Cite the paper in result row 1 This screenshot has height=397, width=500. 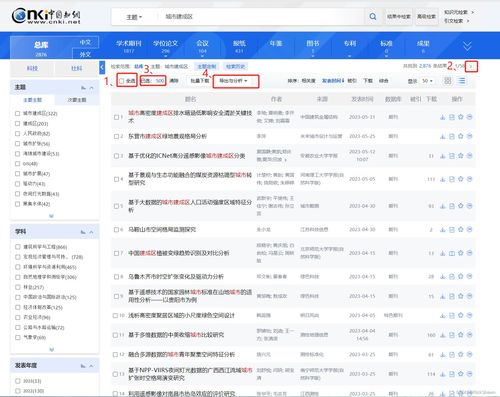(x=469, y=117)
